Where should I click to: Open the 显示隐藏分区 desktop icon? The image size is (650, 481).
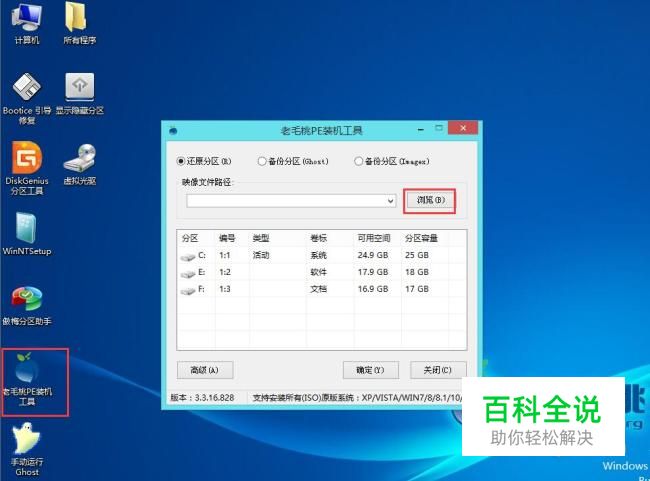click(x=80, y=94)
